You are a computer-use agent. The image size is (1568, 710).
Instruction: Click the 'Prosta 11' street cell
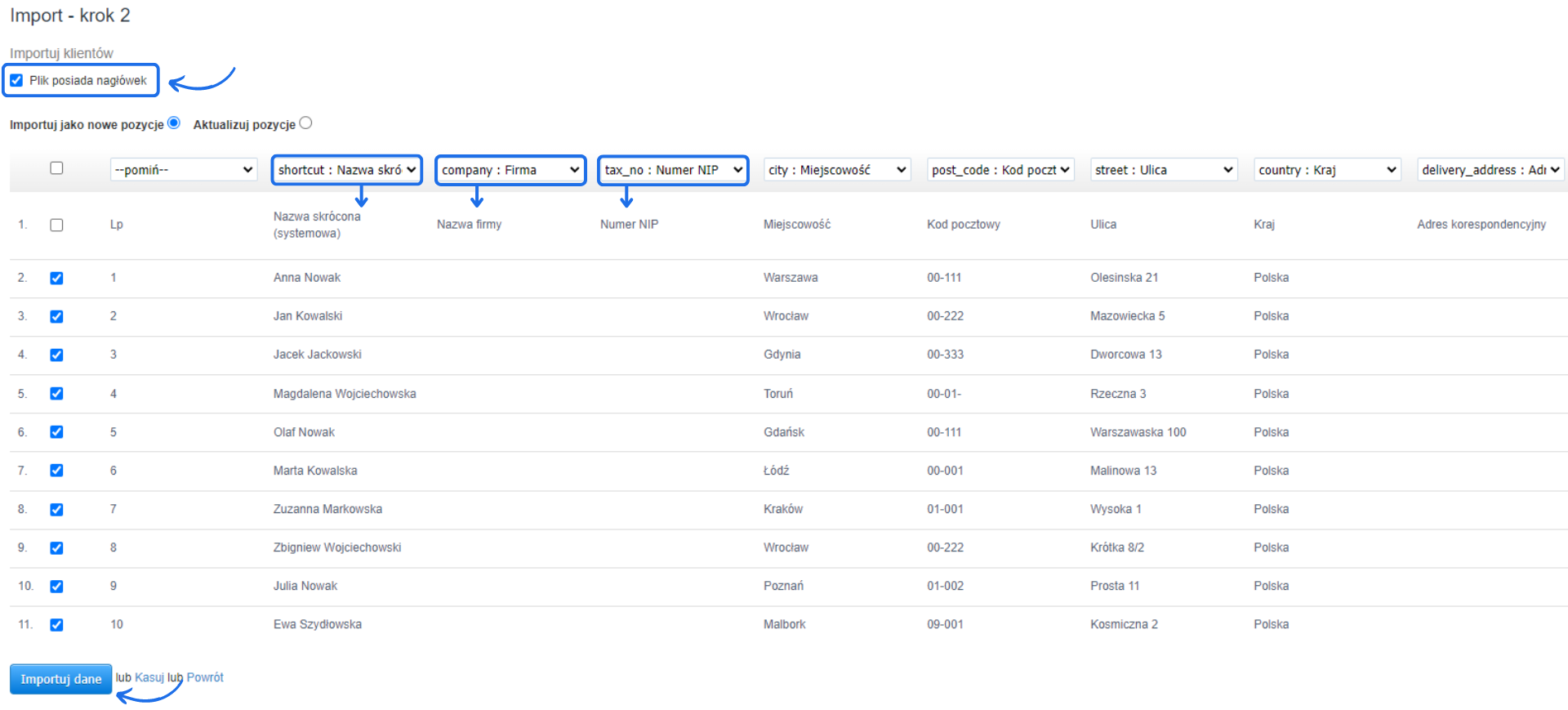1115,586
